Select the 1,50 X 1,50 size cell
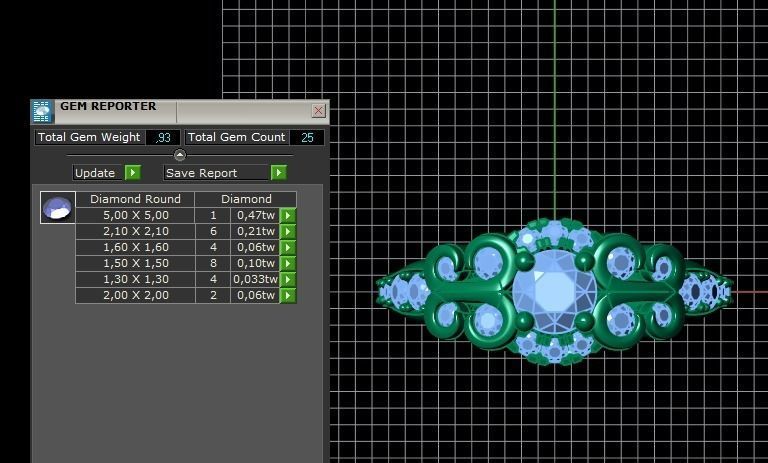This screenshot has height=463, width=768. 136,263
